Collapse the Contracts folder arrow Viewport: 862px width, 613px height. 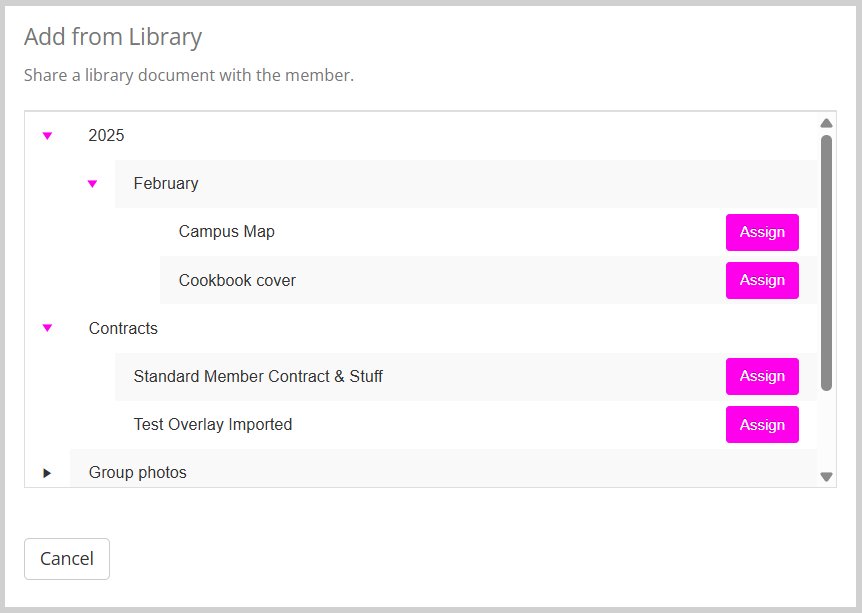click(47, 328)
